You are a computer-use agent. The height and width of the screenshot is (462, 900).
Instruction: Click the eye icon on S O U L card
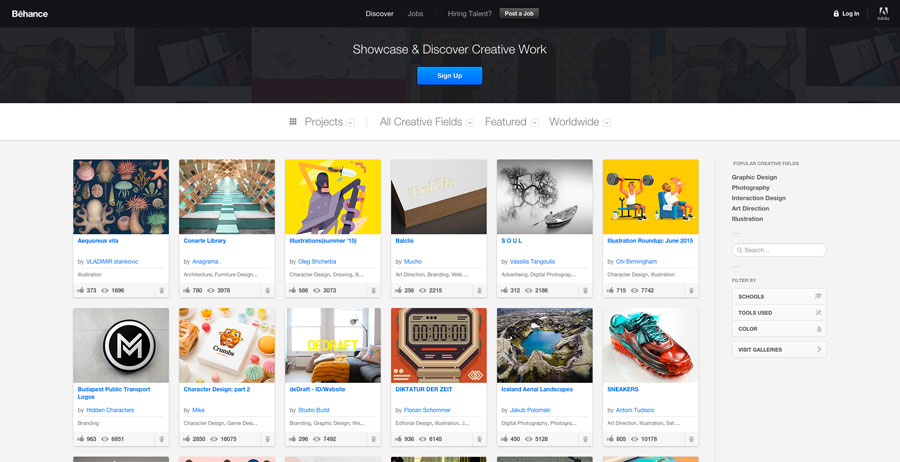click(x=528, y=290)
